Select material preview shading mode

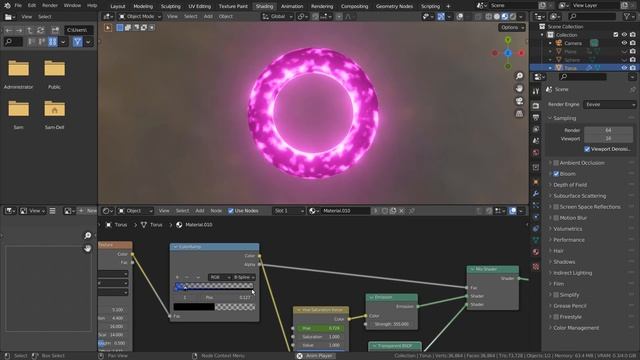click(x=505, y=17)
